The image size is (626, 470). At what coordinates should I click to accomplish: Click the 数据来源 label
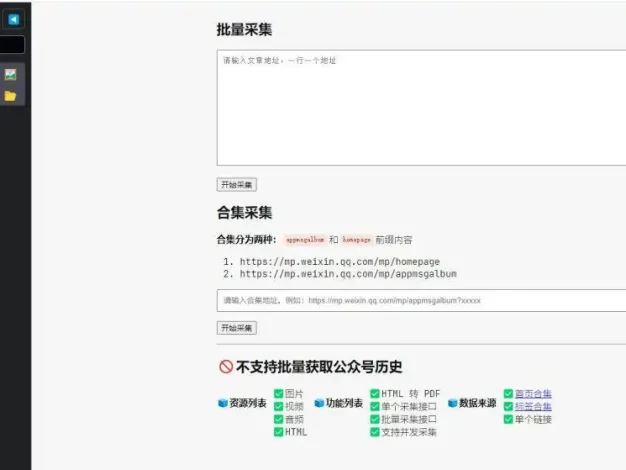(477, 403)
